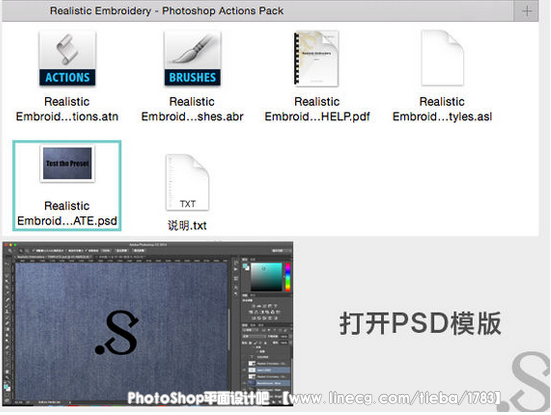Click the window title "Realistic Embroidery - Photoshop Actions Pack"

(167, 11)
